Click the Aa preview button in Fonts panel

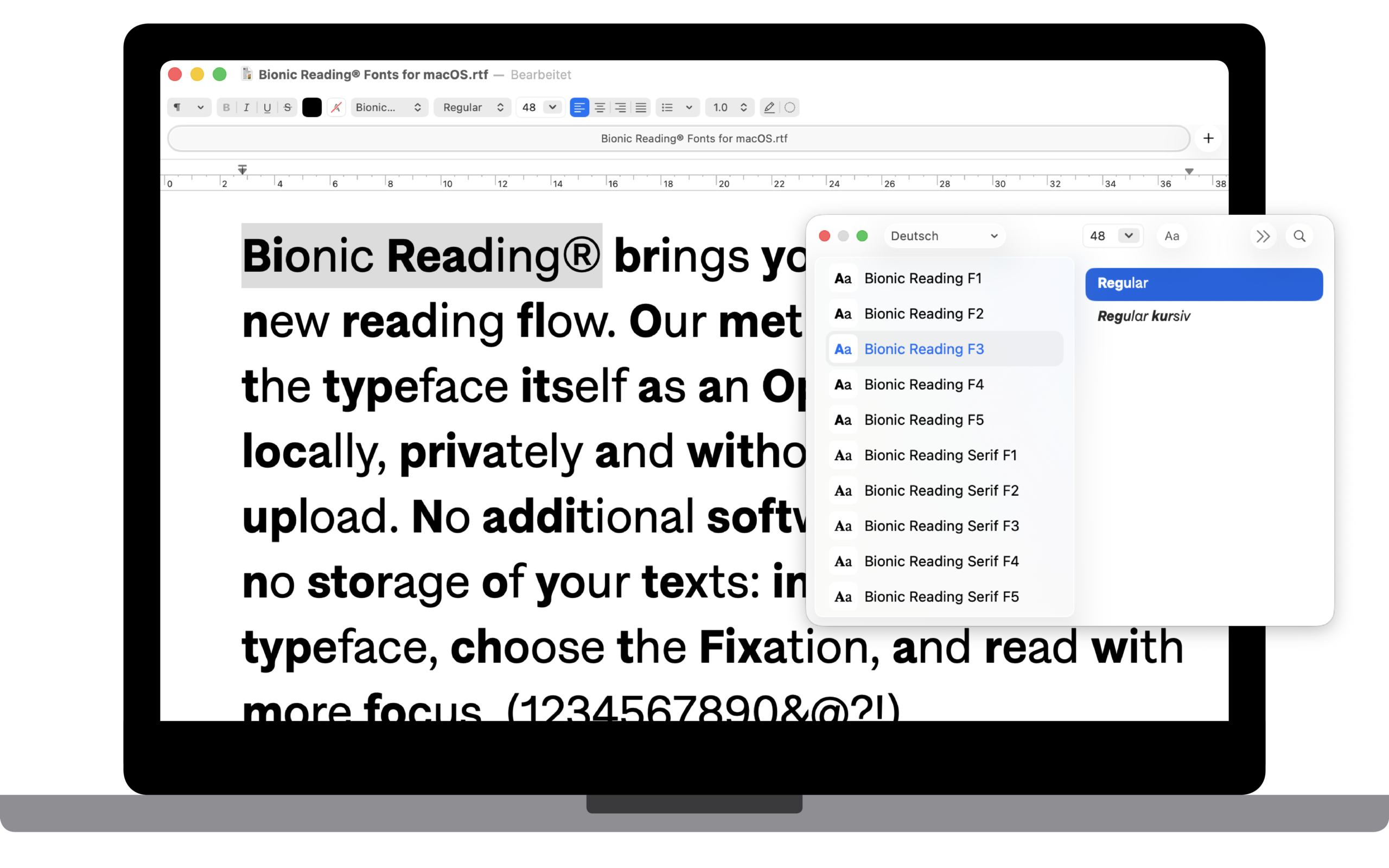1171,236
